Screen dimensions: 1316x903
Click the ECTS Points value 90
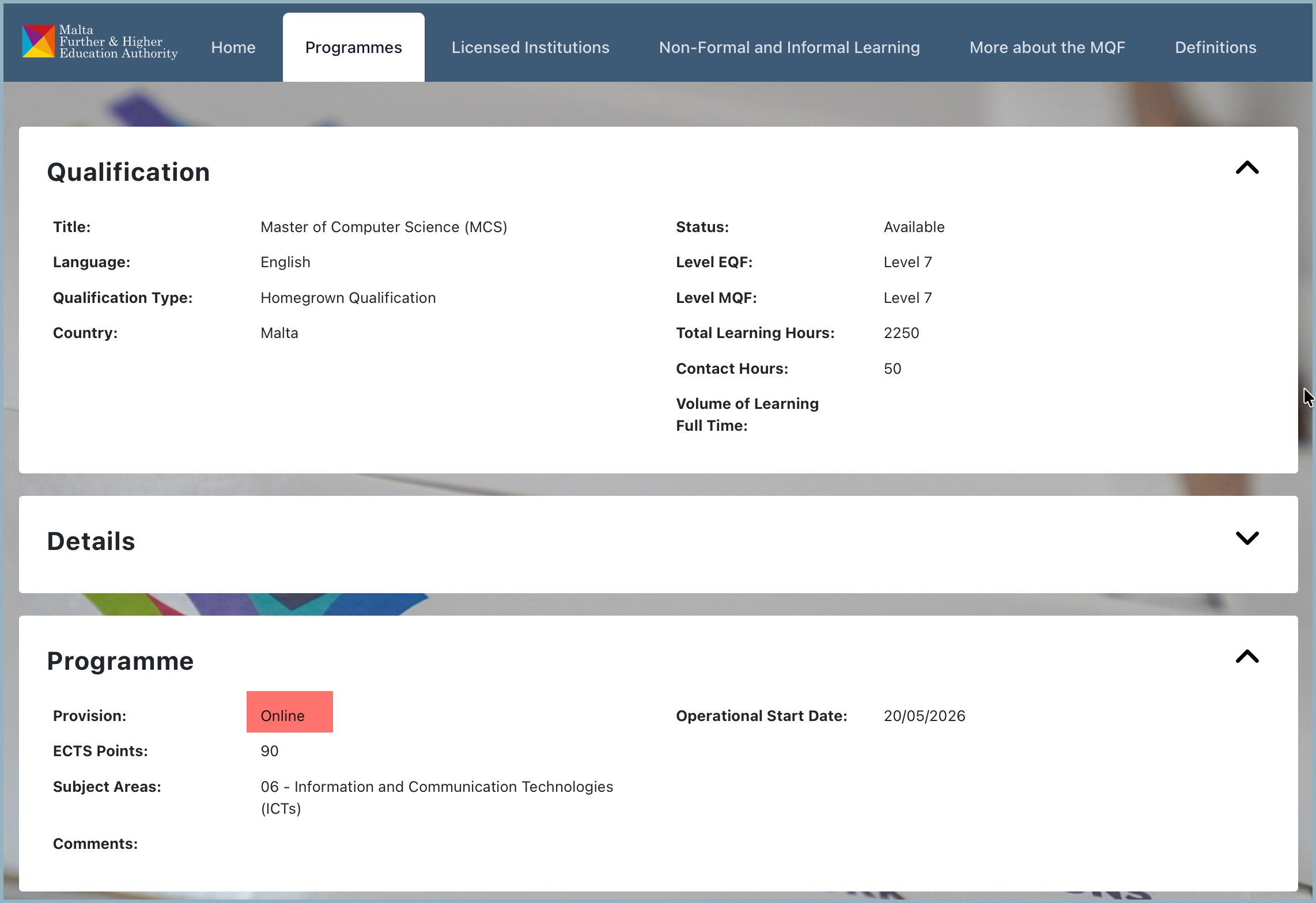pyautogui.click(x=269, y=751)
